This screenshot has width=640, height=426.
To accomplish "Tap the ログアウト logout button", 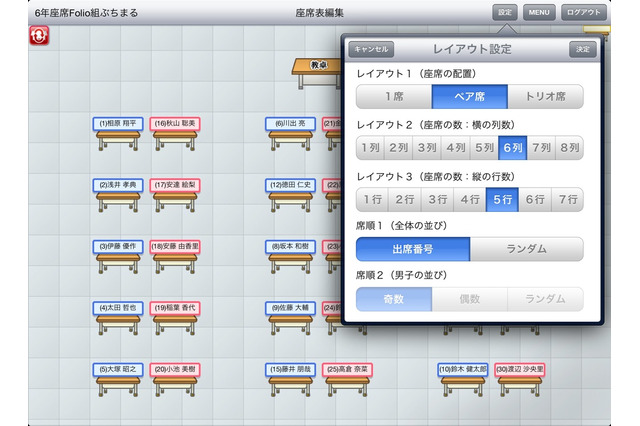I will 584,12.
